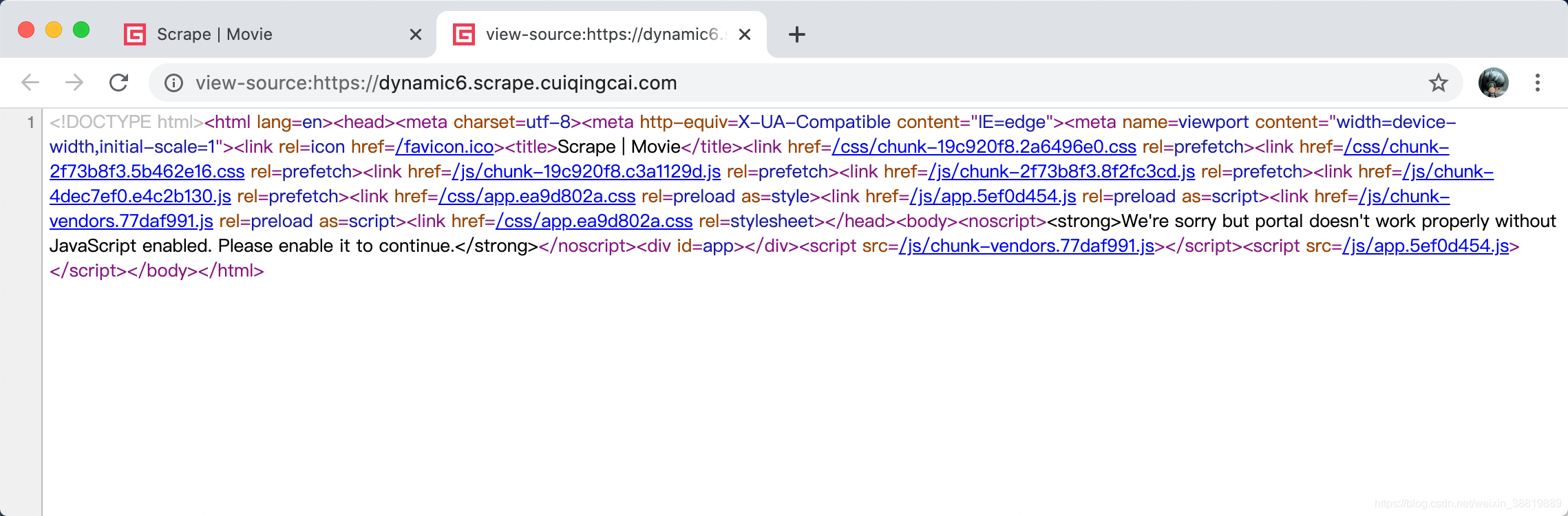Open the /js/app.5ef0d454.js preload link
This screenshot has width=1568, height=516.
click(993, 196)
